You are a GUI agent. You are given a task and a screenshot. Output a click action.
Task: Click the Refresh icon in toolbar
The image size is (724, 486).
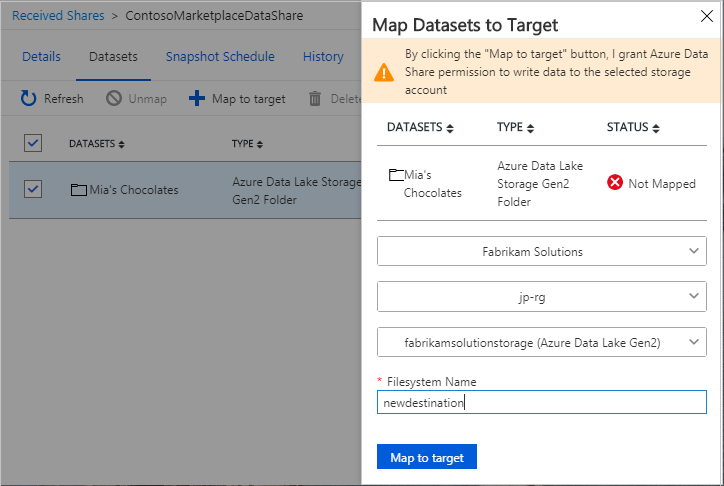point(28,99)
